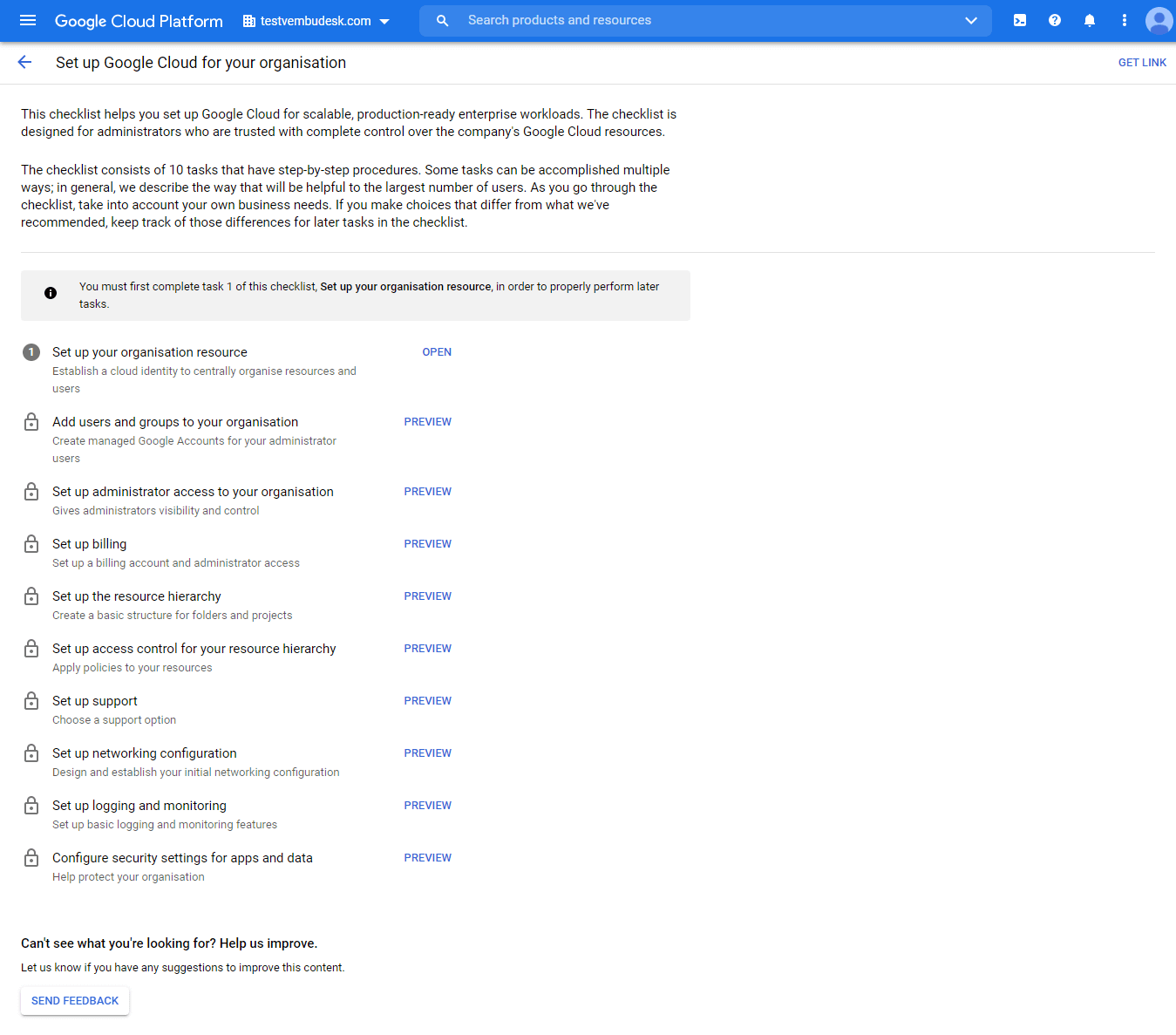Image resolution: width=1176 pixels, height=1035 pixels.
Task: Preview Configure security settings task
Action: pyautogui.click(x=427, y=858)
